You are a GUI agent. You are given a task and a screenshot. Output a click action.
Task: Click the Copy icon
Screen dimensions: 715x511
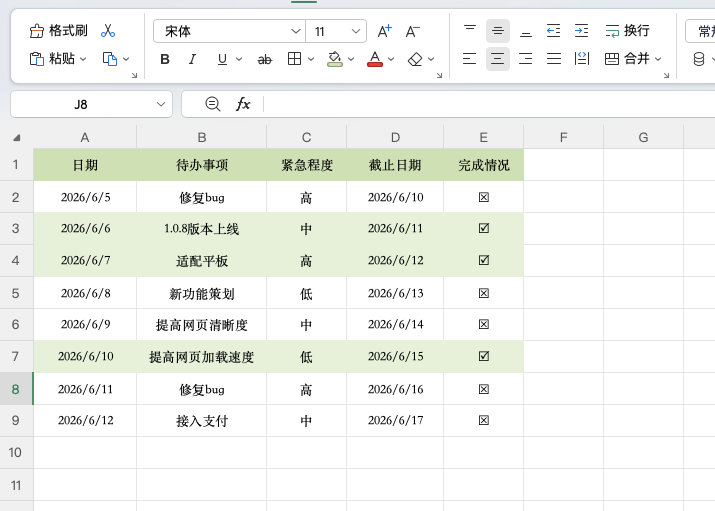coord(110,59)
